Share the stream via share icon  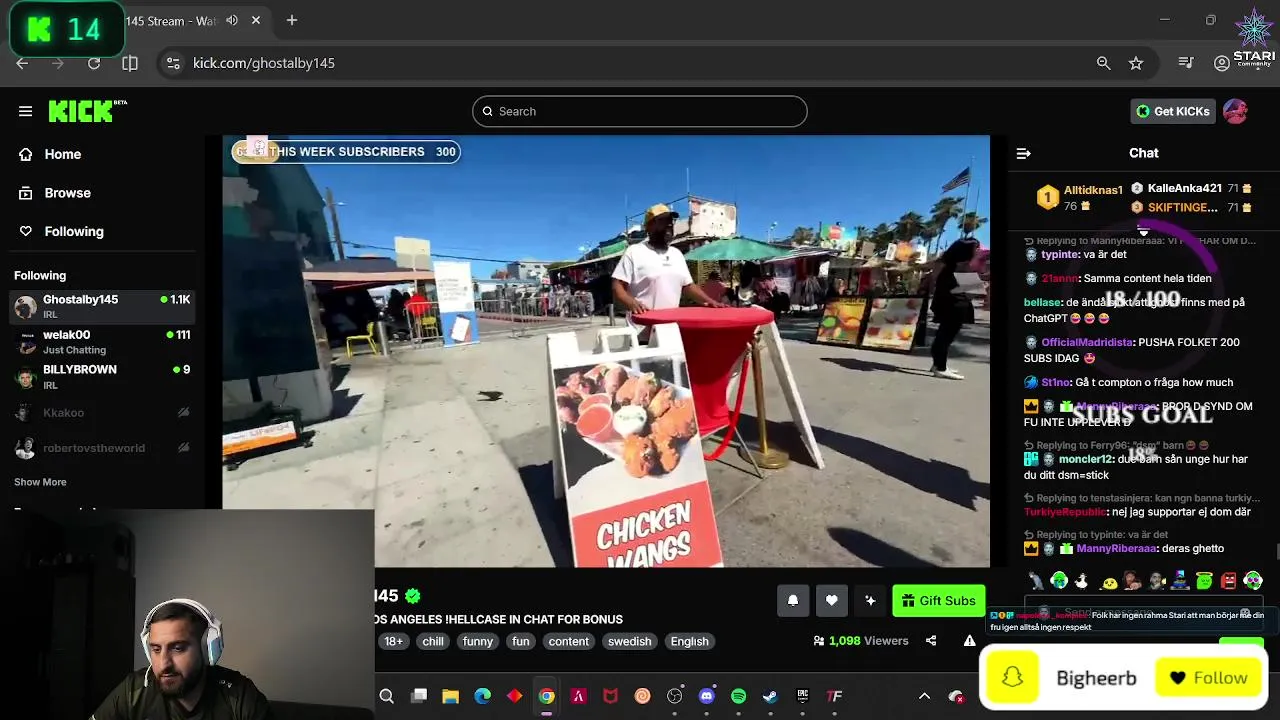(931, 641)
